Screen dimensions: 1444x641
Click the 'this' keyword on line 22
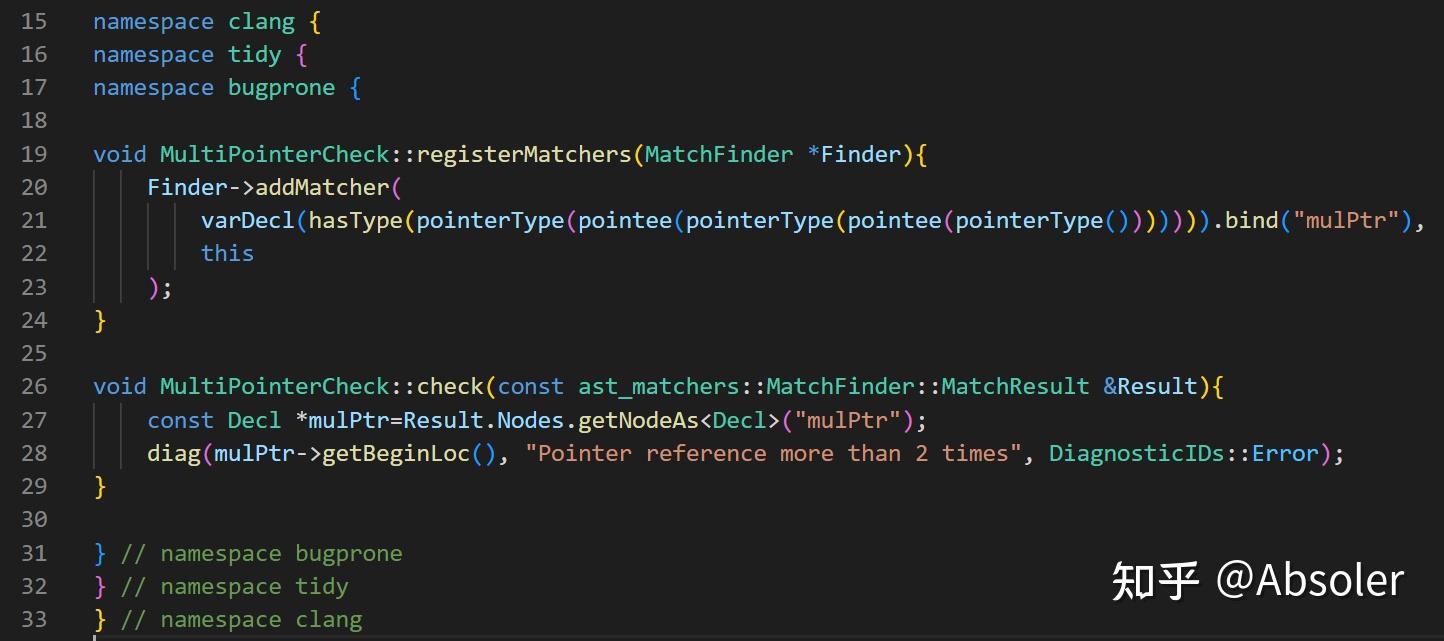point(227,253)
